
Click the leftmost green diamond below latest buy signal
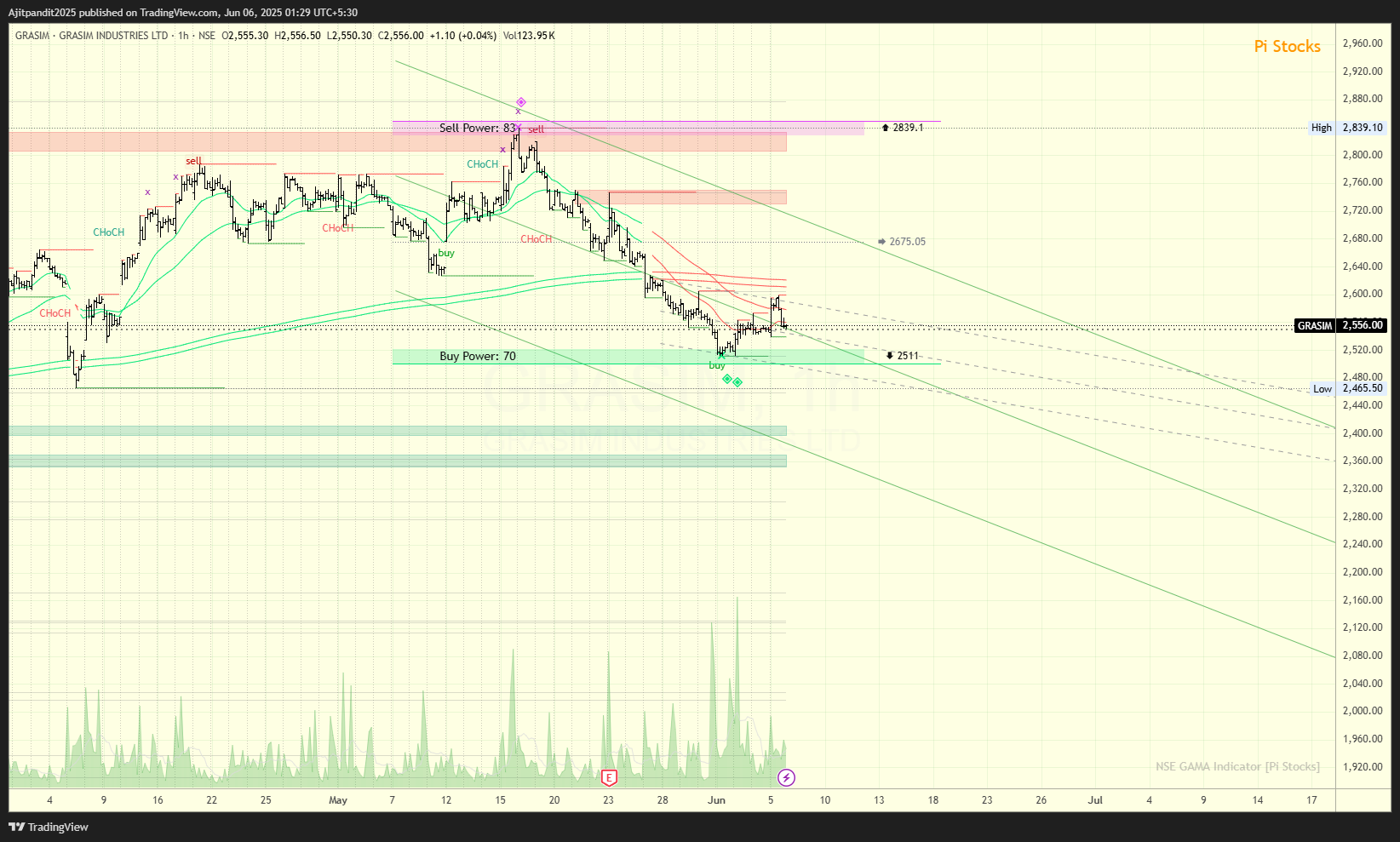(727, 379)
